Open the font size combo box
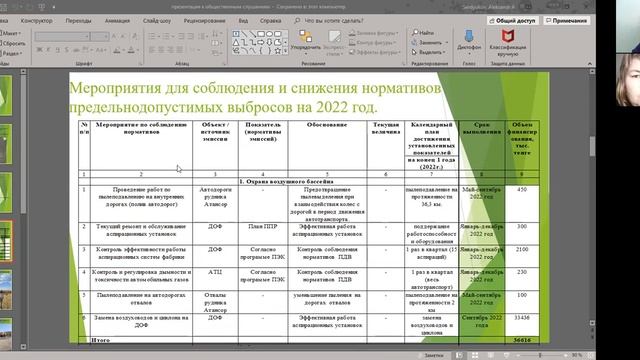 coord(100,37)
